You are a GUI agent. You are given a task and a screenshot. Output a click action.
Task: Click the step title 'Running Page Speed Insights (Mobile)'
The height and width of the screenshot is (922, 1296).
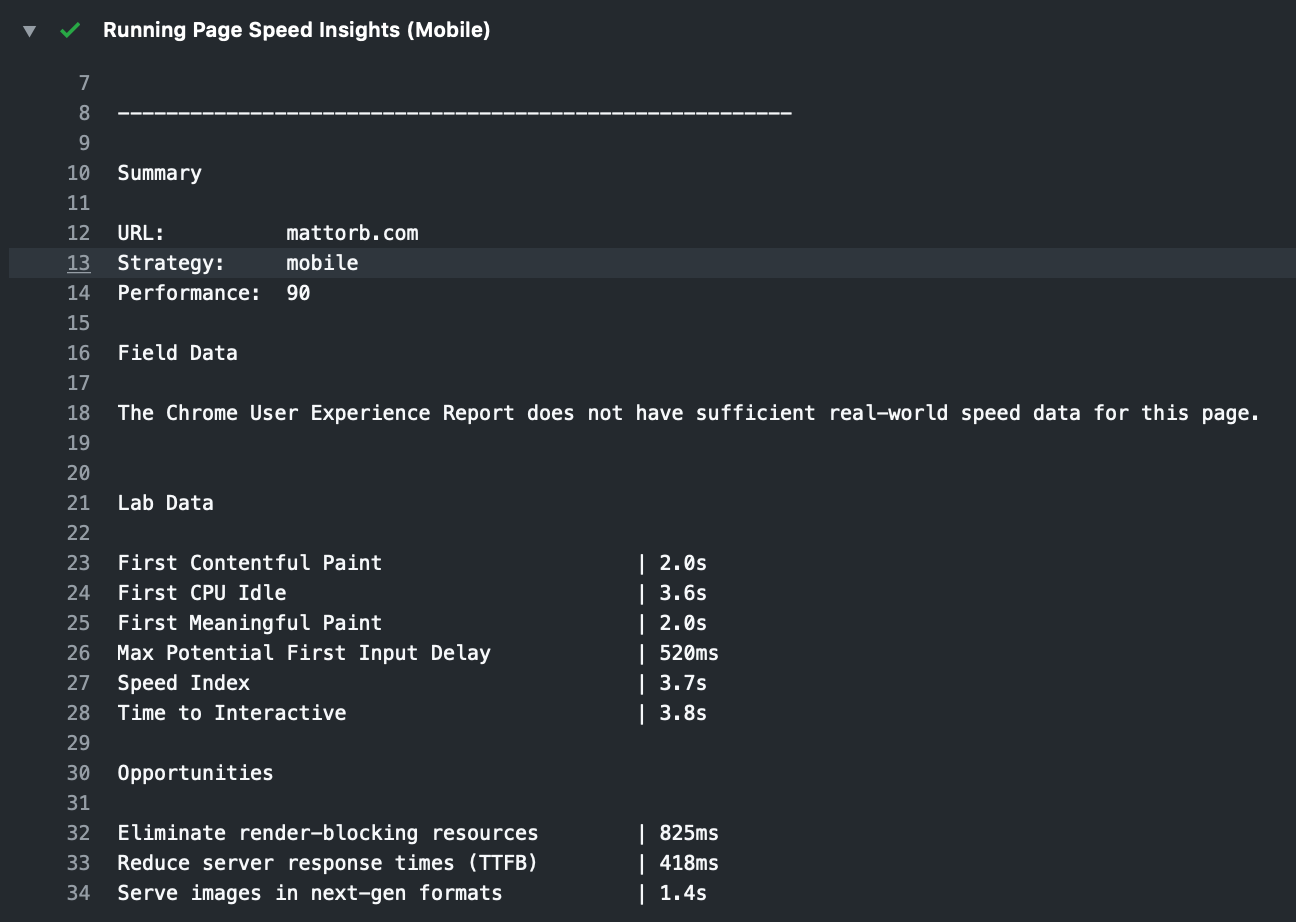295,30
